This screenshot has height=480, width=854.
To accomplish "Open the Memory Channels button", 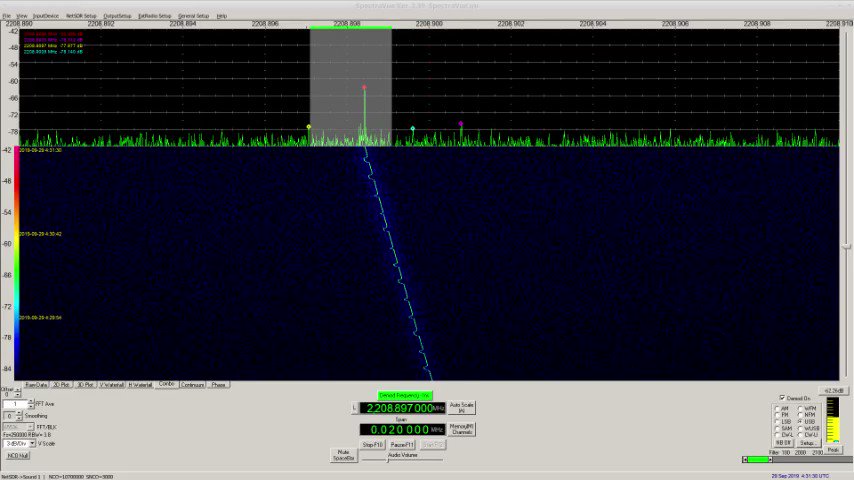I will coord(461,429).
